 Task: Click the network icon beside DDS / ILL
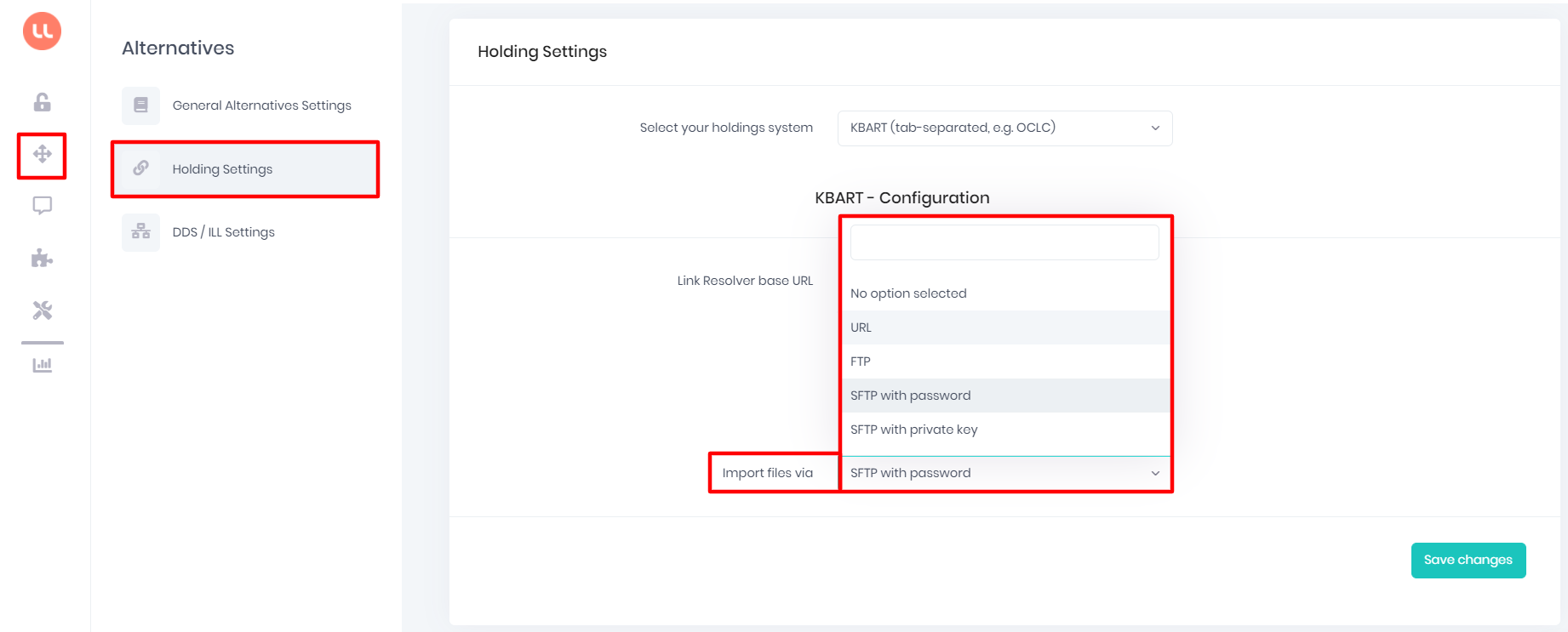click(140, 232)
